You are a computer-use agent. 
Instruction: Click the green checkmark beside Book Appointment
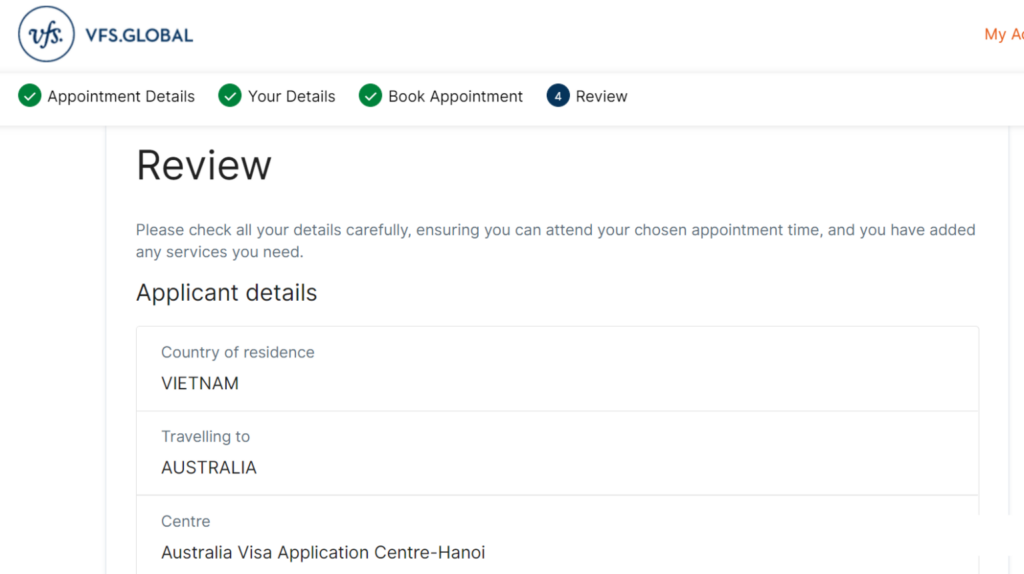click(370, 95)
